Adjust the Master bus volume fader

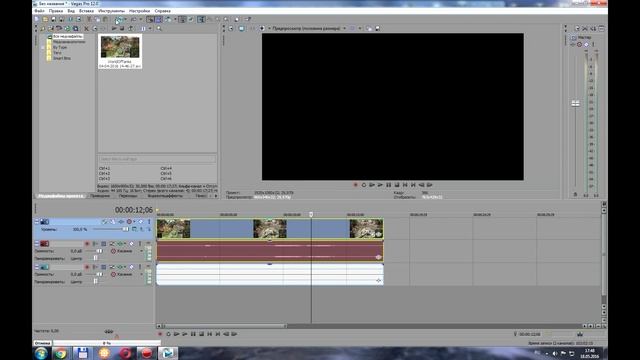pyautogui.click(x=575, y=103)
